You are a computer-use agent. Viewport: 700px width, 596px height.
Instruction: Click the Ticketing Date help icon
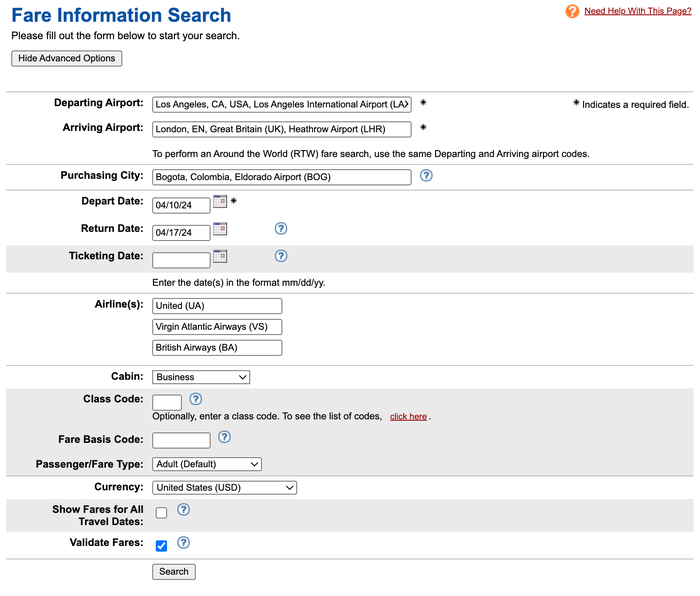tap(280, 256)
